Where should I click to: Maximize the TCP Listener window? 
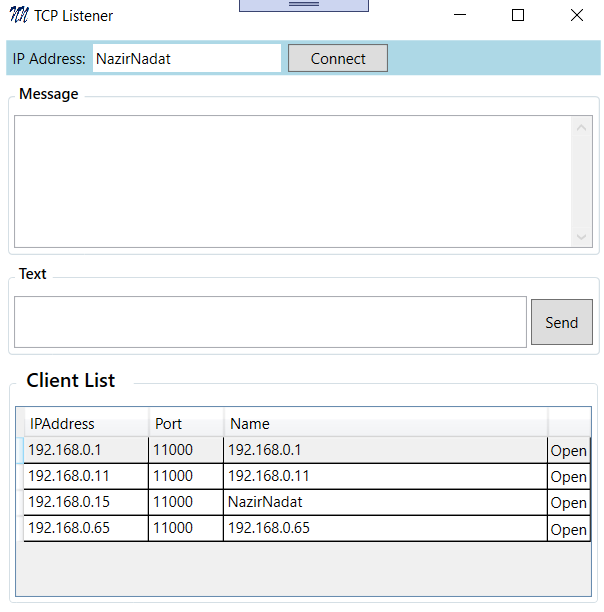(x=518, y=15)
